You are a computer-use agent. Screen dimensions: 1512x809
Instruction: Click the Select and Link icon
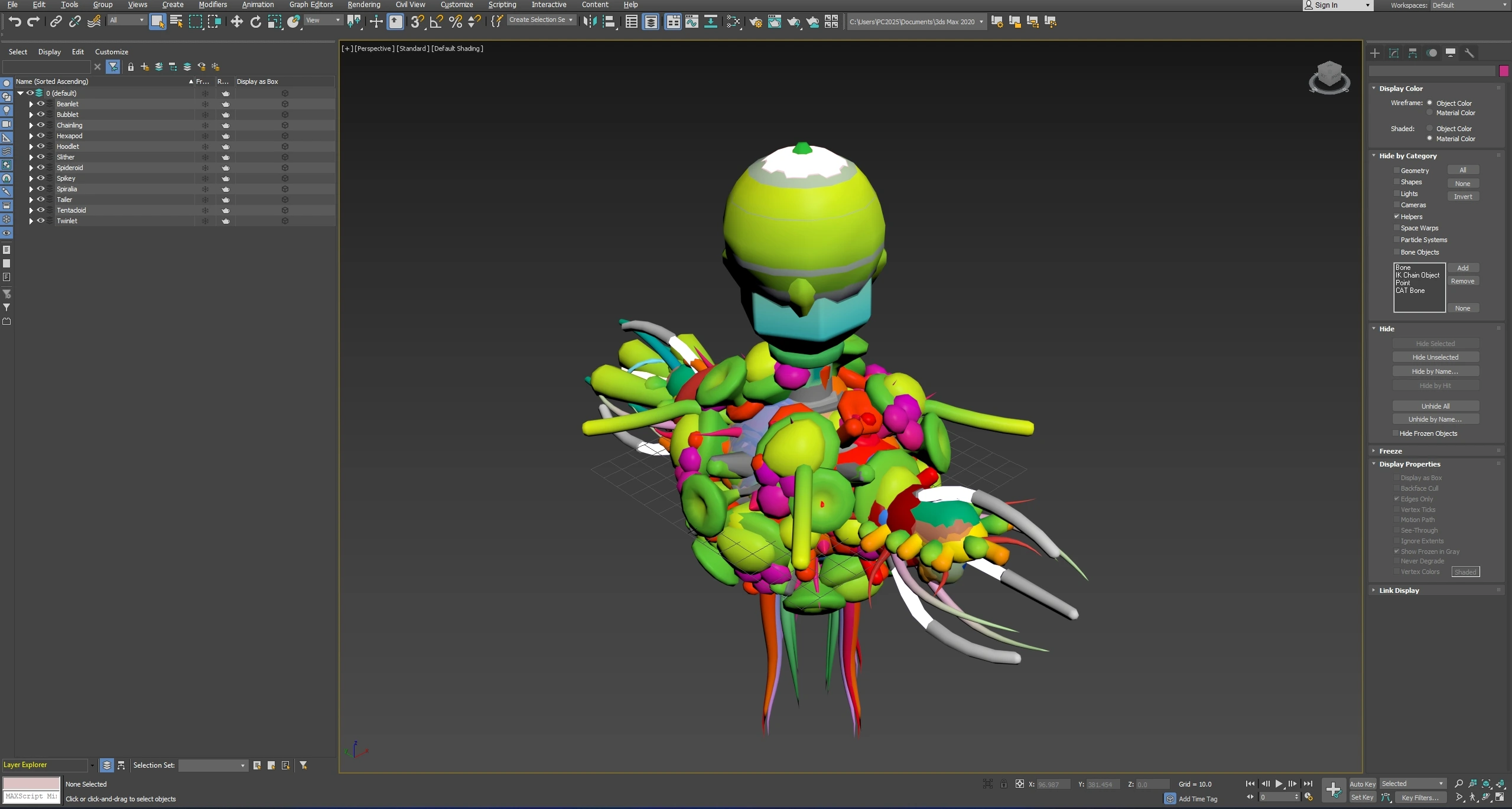point(56,22)
